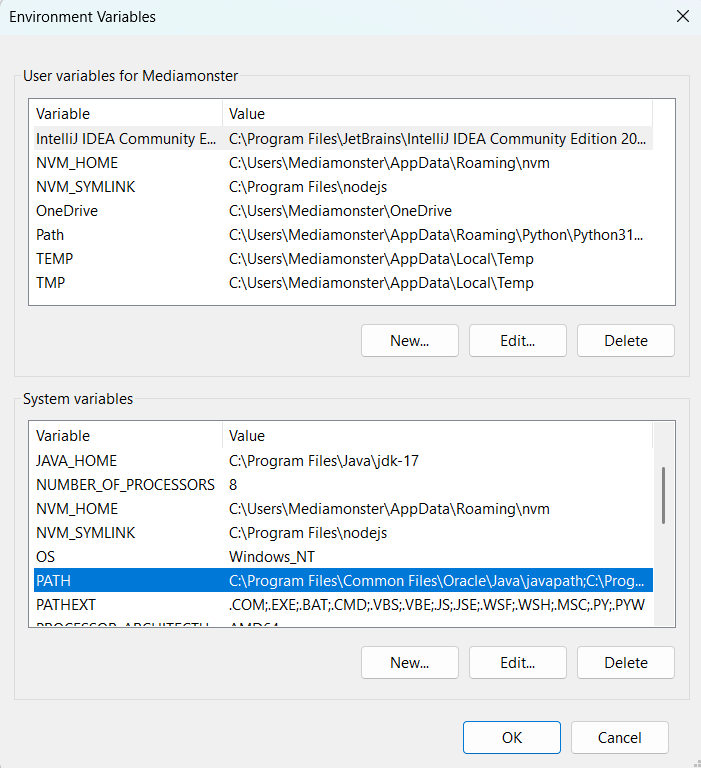Click Edit in the System variables section

pos(518,662)
